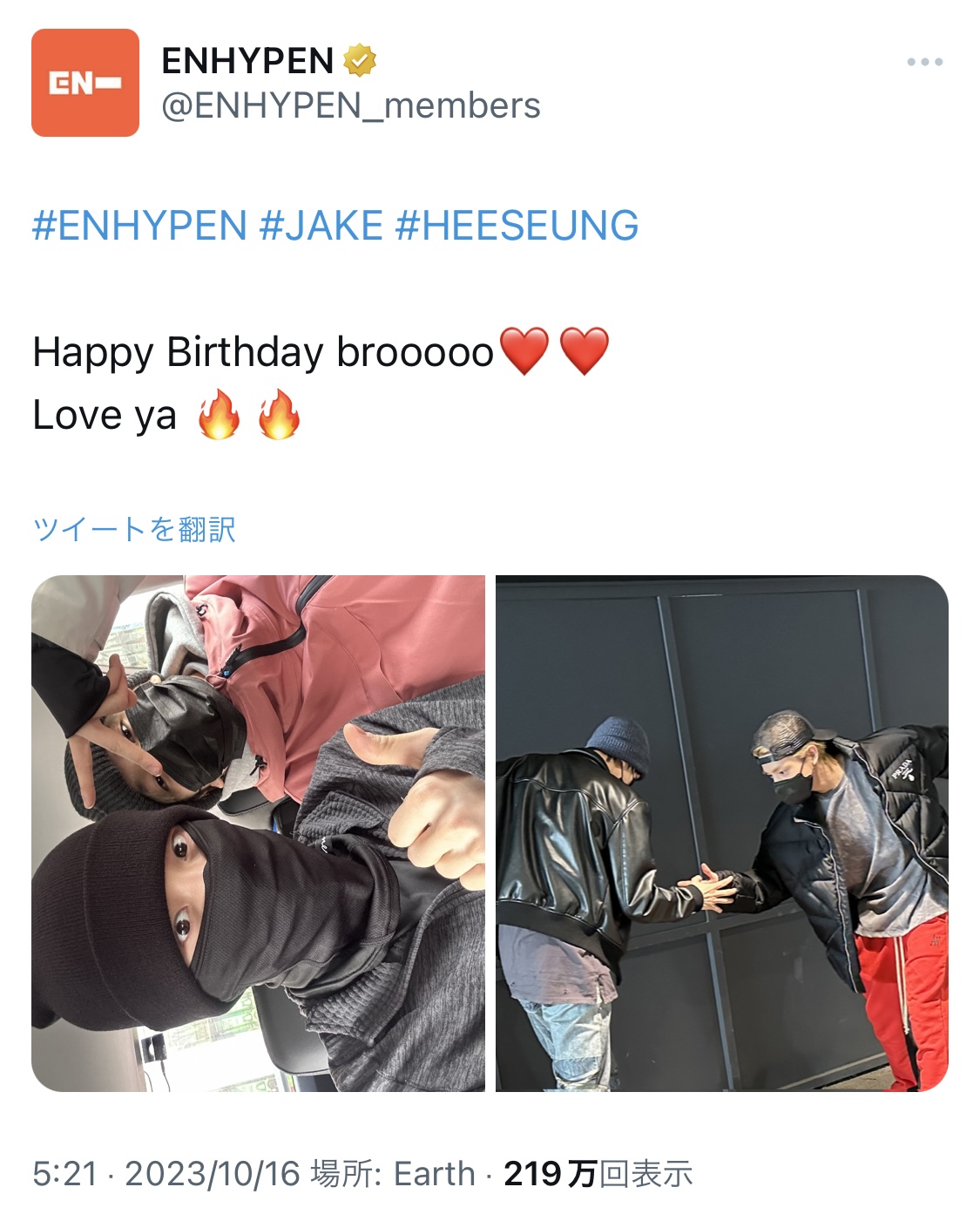Click the second fire emoji
The height and width of the screenshot is (1221, 980).
(279, 414)
